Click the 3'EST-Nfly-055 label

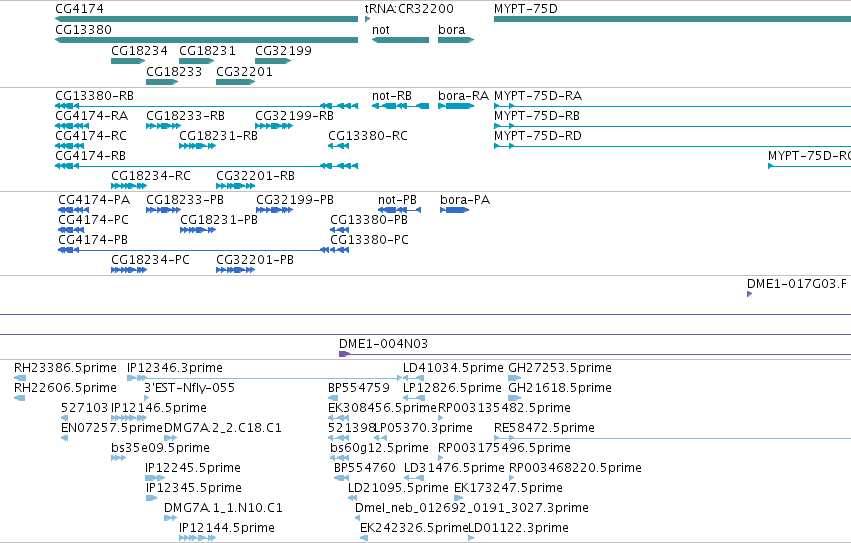[x=189, y=388]
